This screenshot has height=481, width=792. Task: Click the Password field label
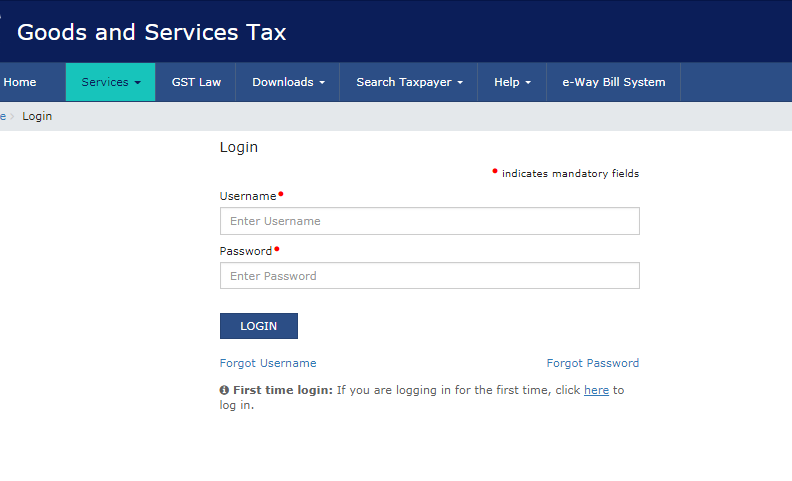[245, 251]
